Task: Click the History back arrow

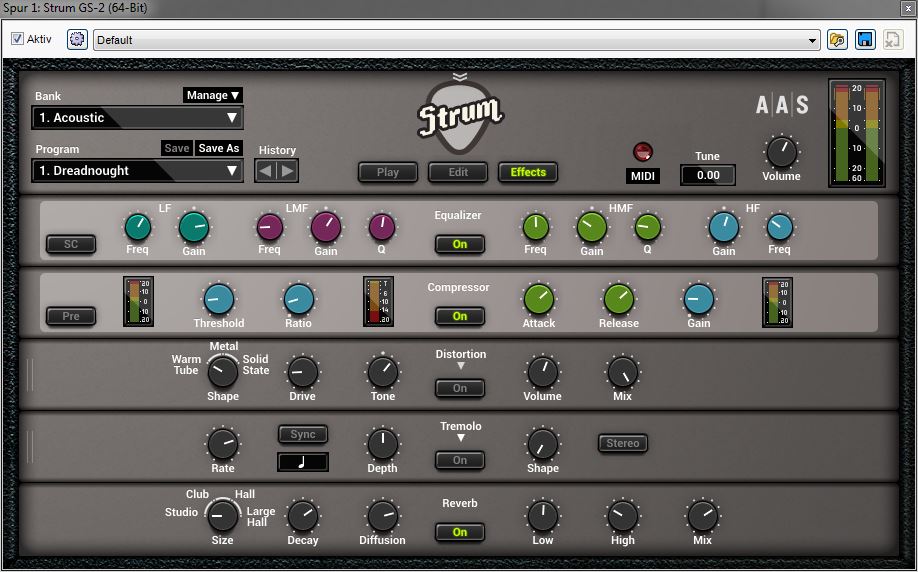Action: click(x=265, y=172)
